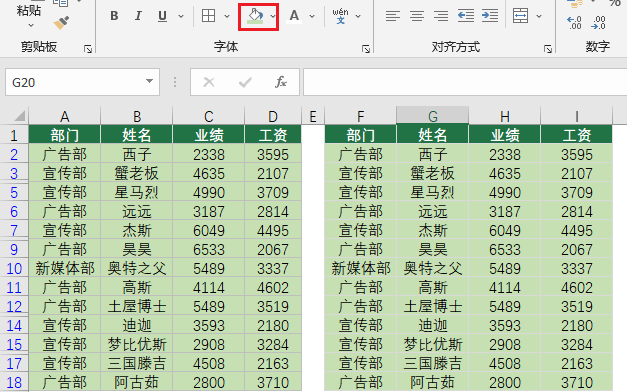Click the Merge and Center icon

click(x=520, y=16)
